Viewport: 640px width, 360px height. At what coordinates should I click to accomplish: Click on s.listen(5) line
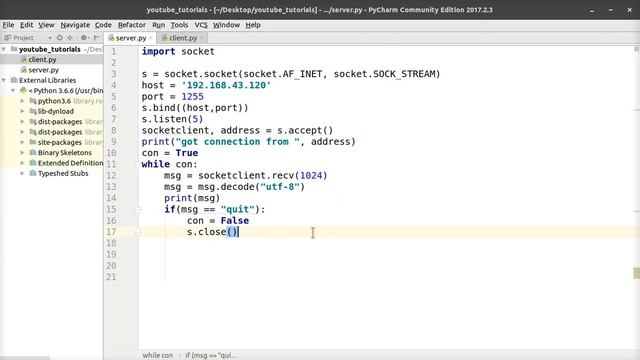172,119
